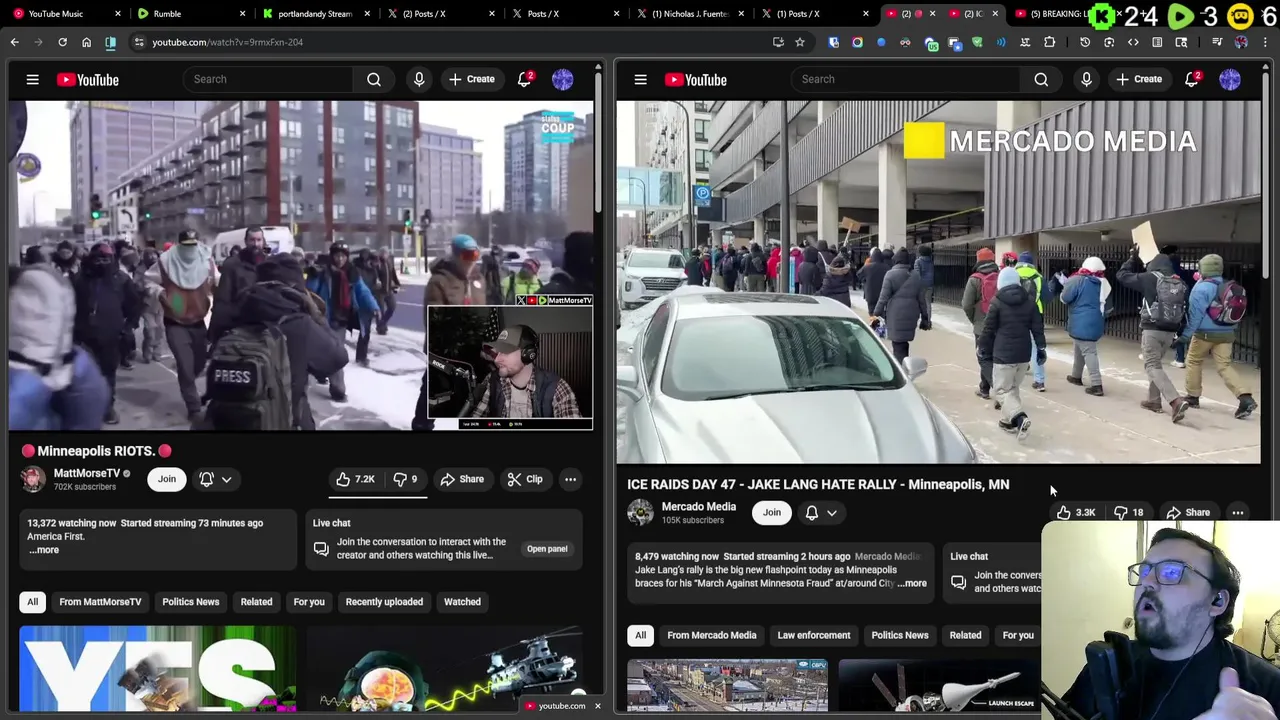Expand left video description with ...more

43,550
